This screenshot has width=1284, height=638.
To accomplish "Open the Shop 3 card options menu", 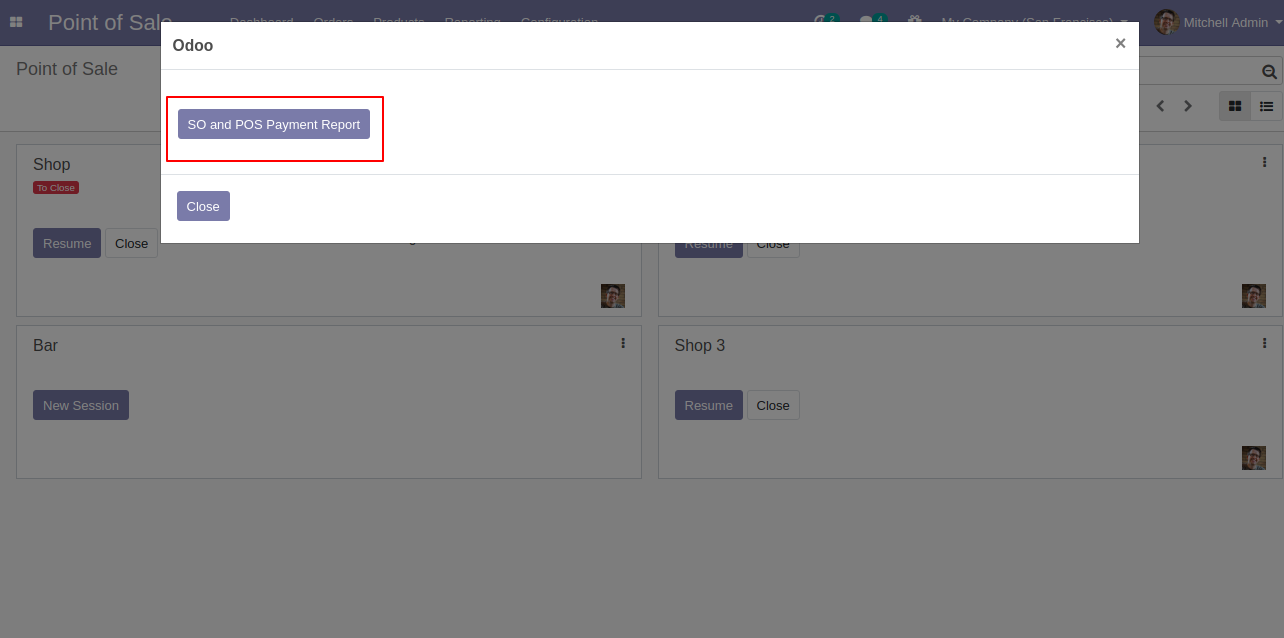I will (1264, 343).
